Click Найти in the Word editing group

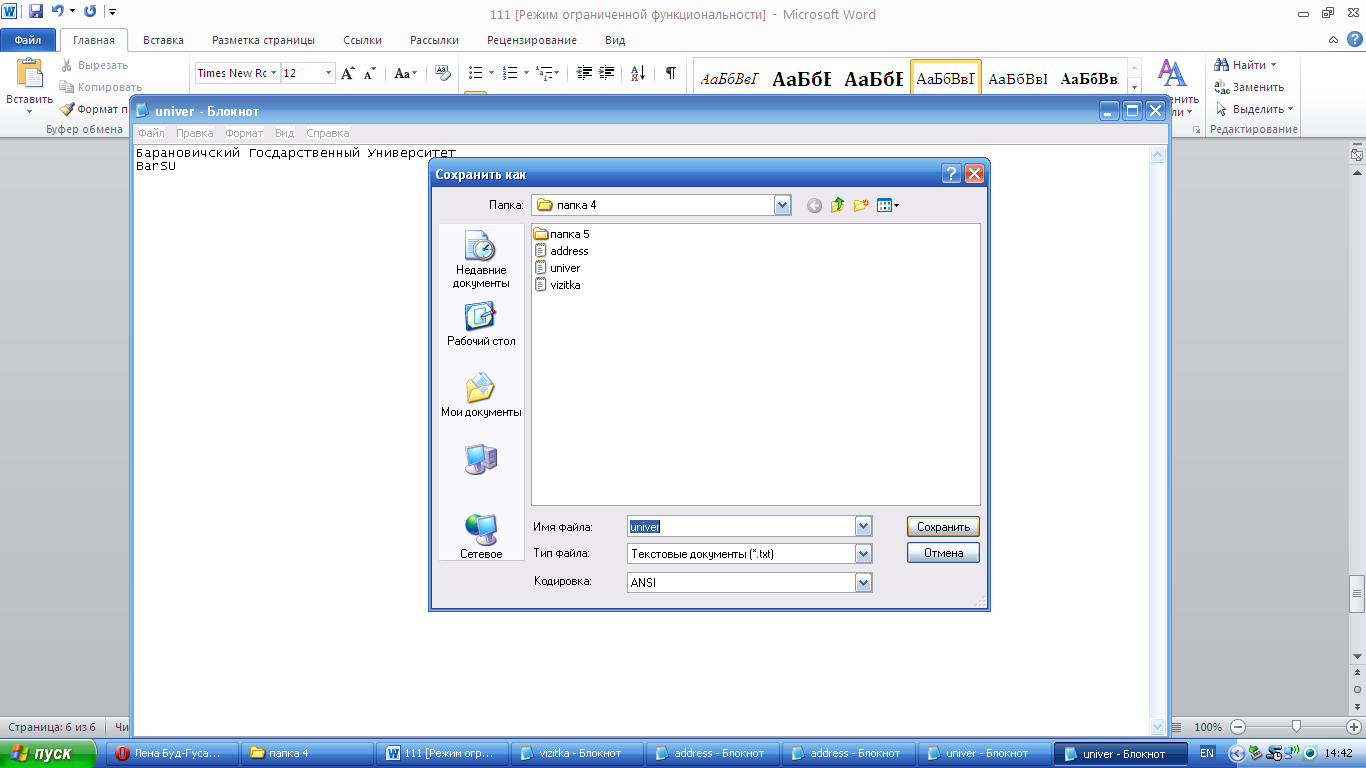(1245, 65)
